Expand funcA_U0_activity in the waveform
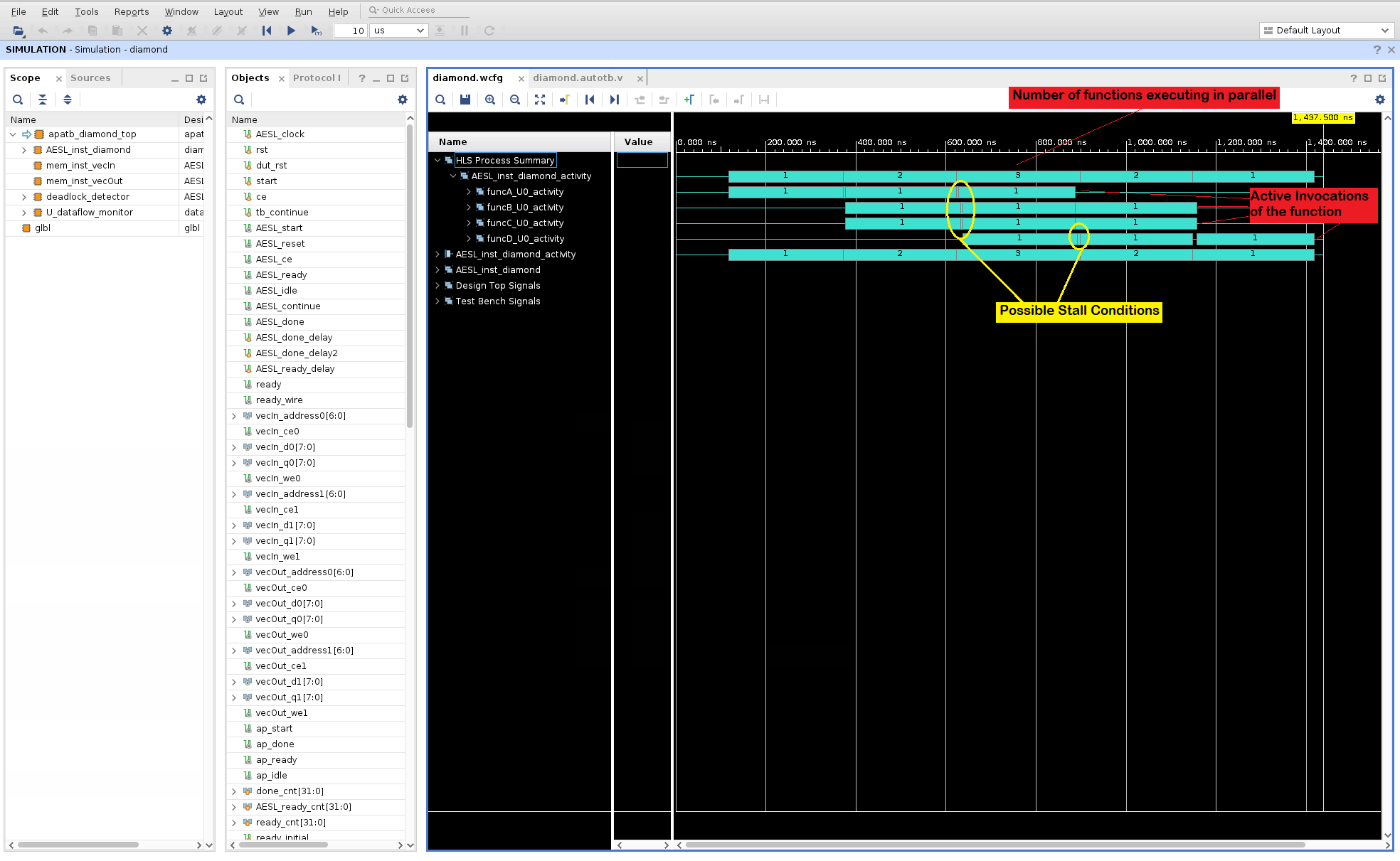 [x=469, y=192]
